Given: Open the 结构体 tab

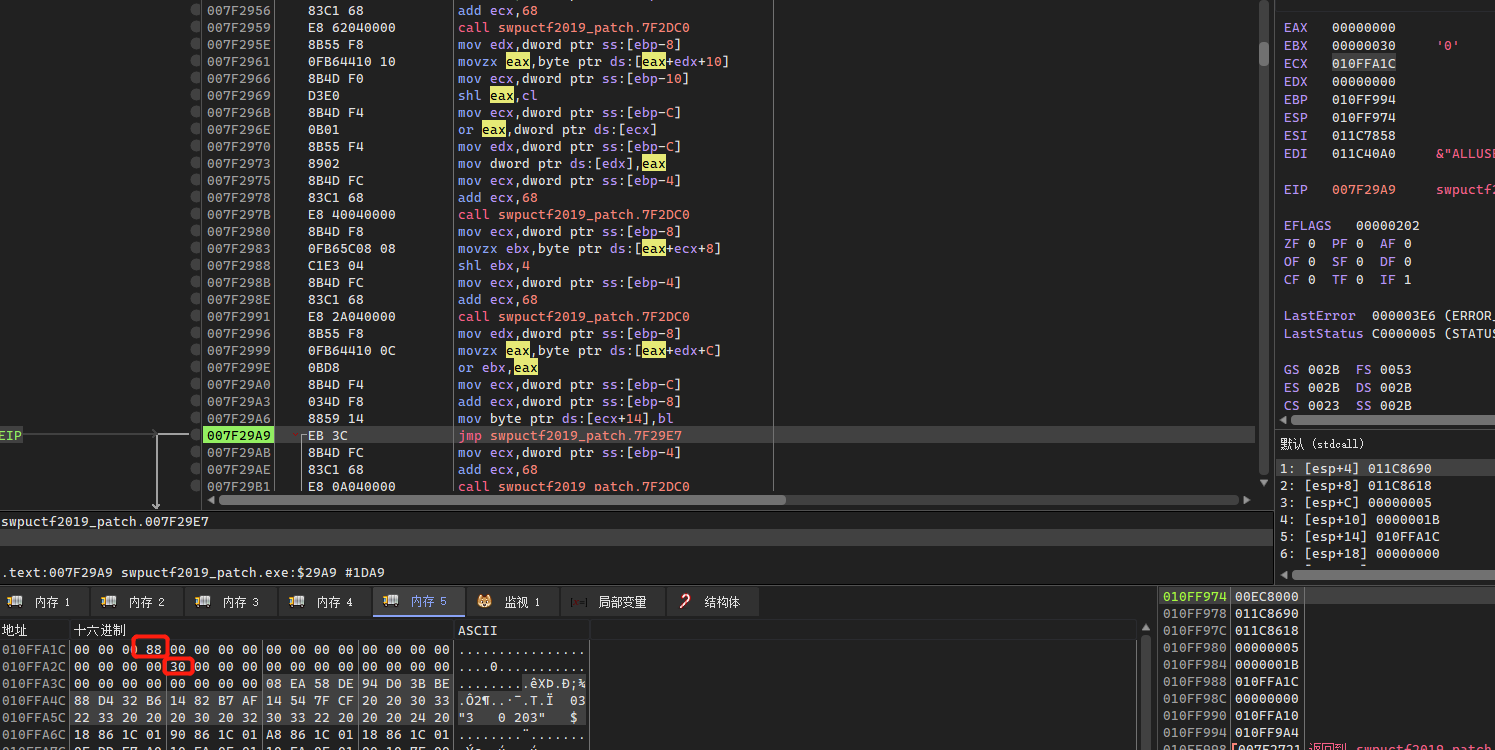Looking at the screenshot, I should click(712, 602).
